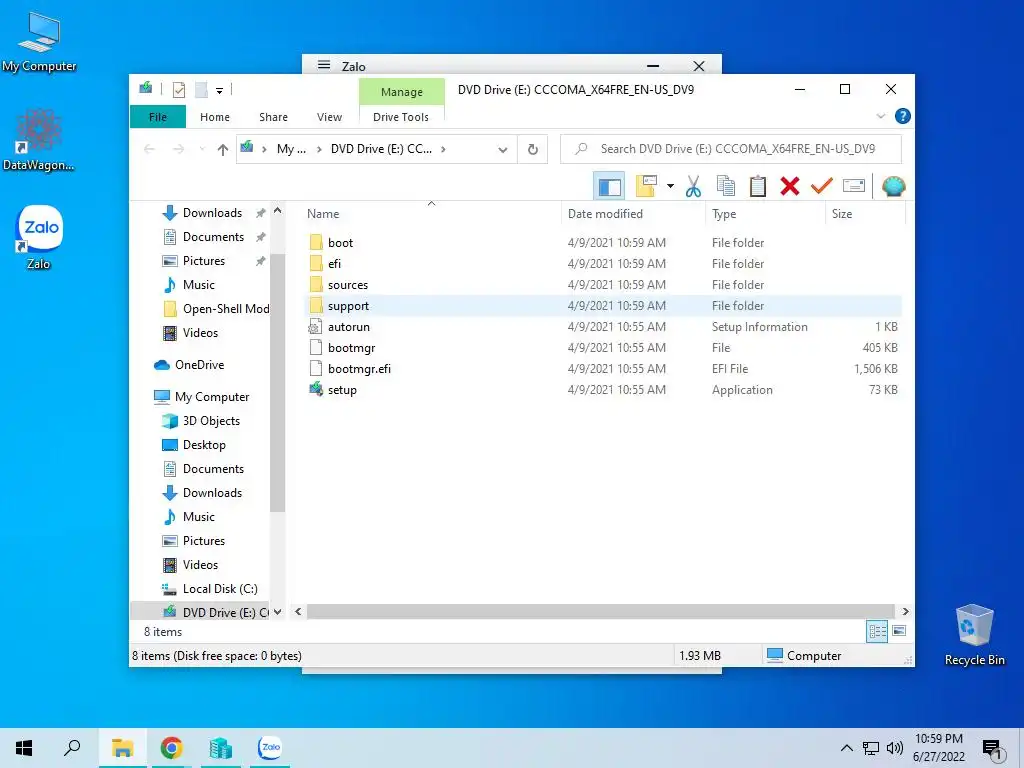Viewport: 1024px width, 768px height.
Task: Open the Drive Tools tab
Action: (x=401, y=117)
